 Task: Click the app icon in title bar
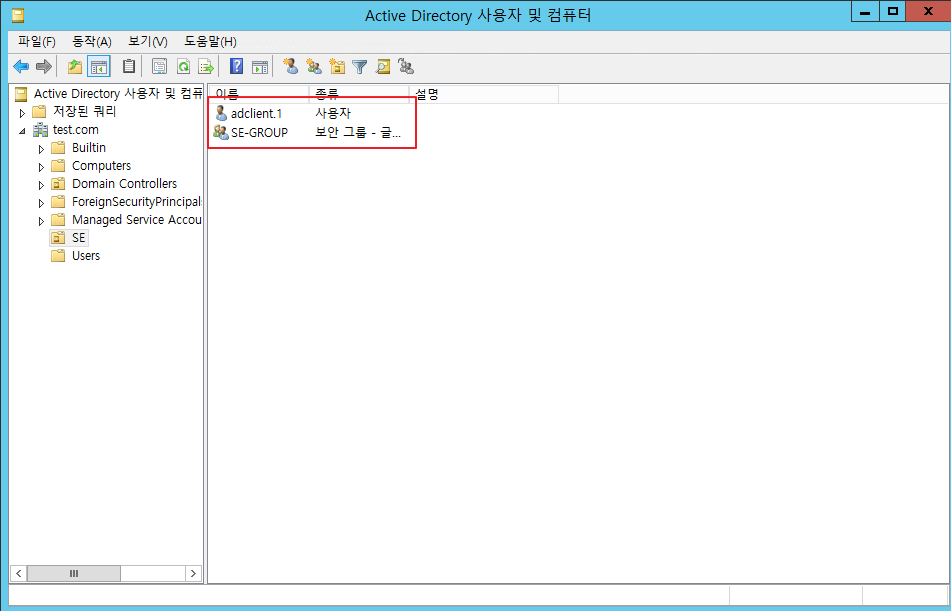(18, 16)
